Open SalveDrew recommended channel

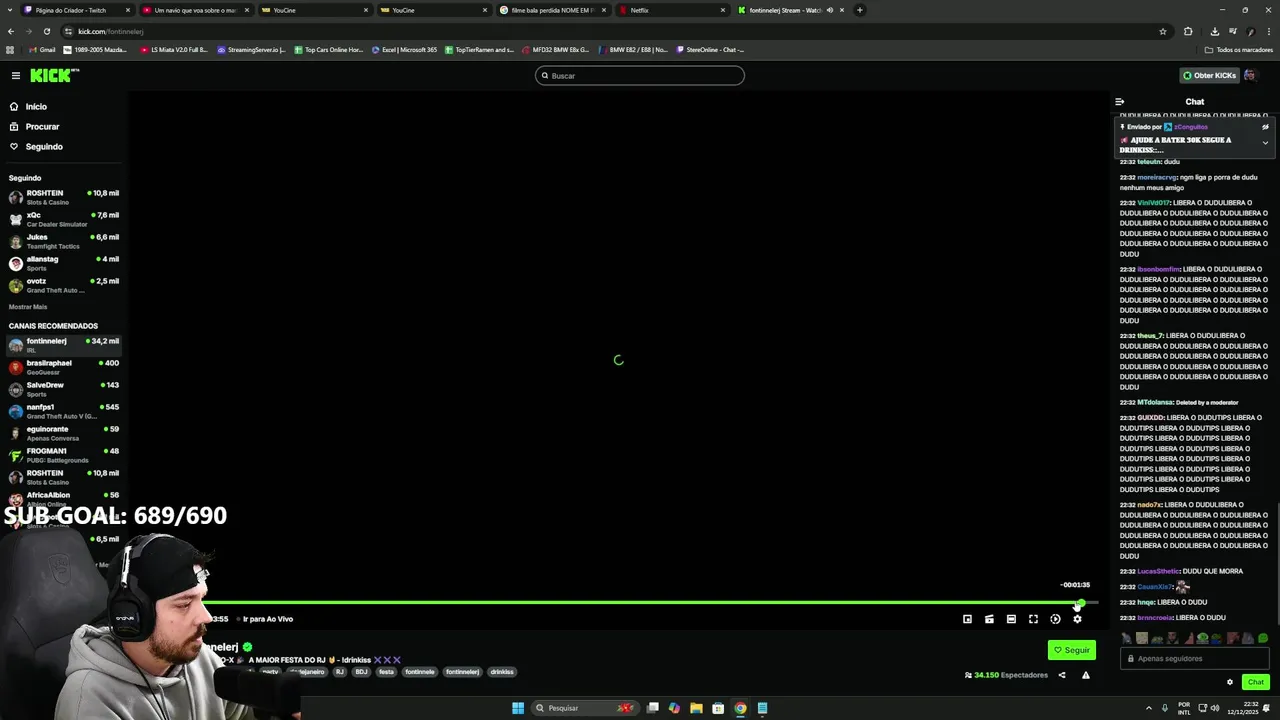point(64,389)
